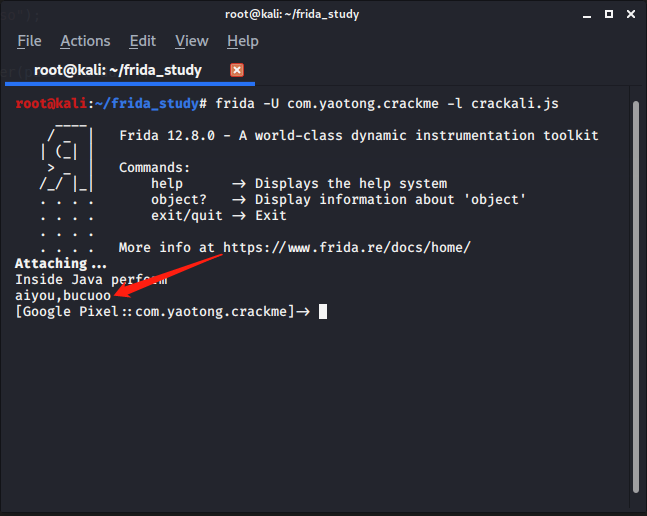This screenshot has width=647, height=516.
Task: Open the View menu
Action: [191, 41]
